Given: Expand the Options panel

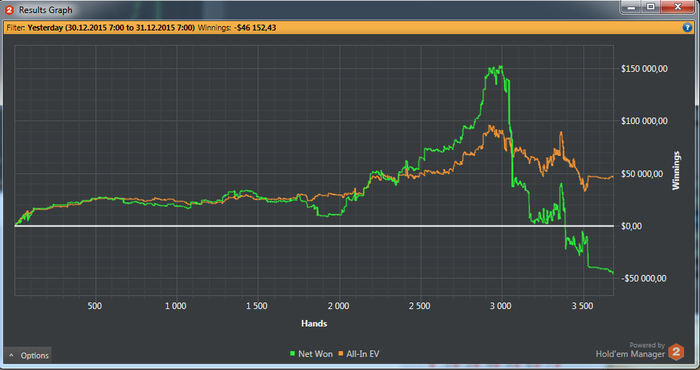Looking at the screenshot, I should pos(28,355).
